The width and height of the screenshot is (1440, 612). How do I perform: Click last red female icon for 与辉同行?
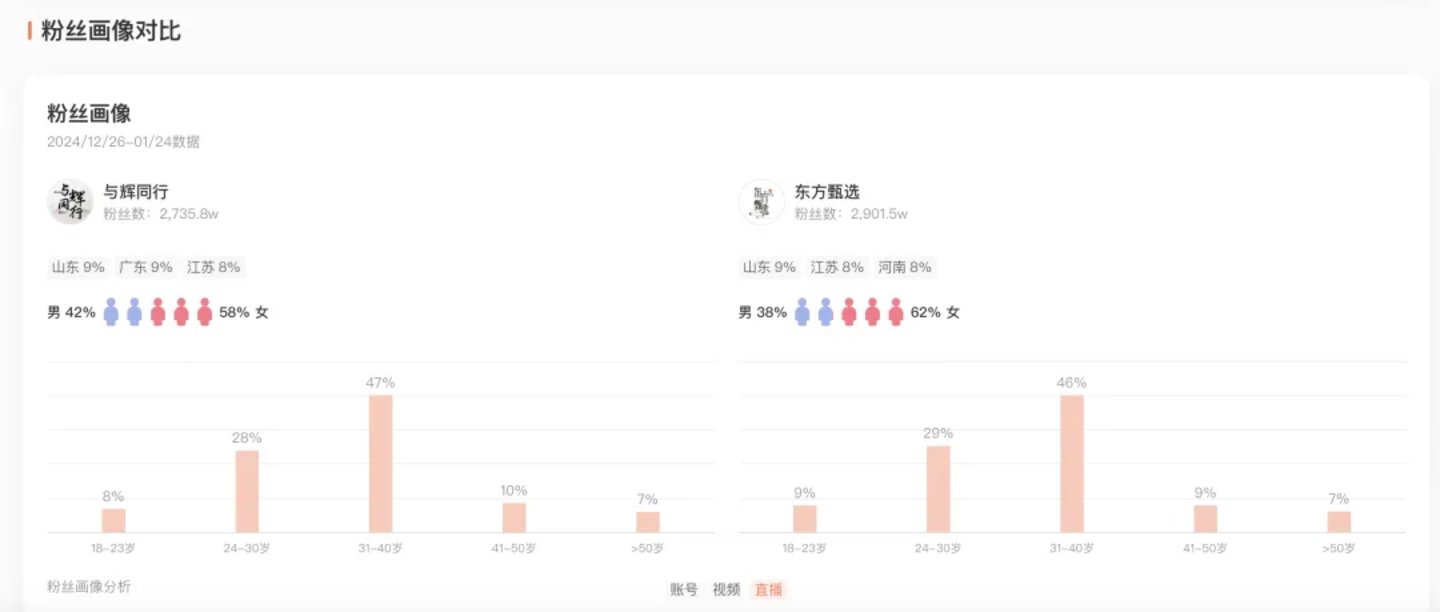click(204, 312)
